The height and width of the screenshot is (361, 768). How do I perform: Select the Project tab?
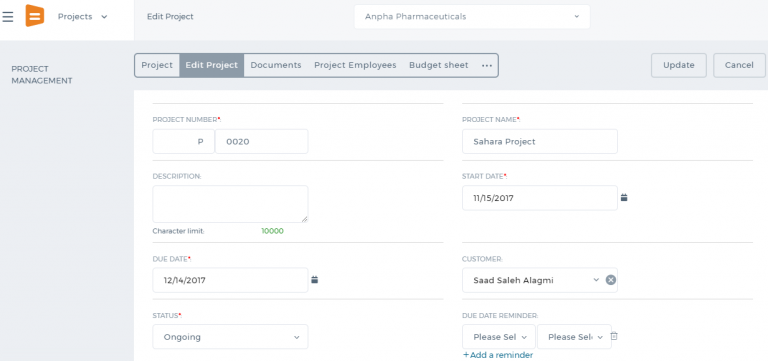pos(157,65)
